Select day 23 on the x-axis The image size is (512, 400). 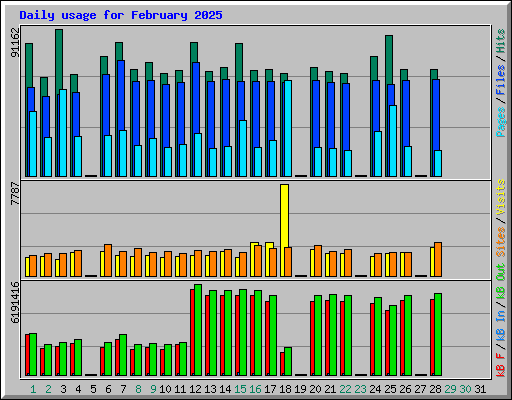tap(360, 389)
